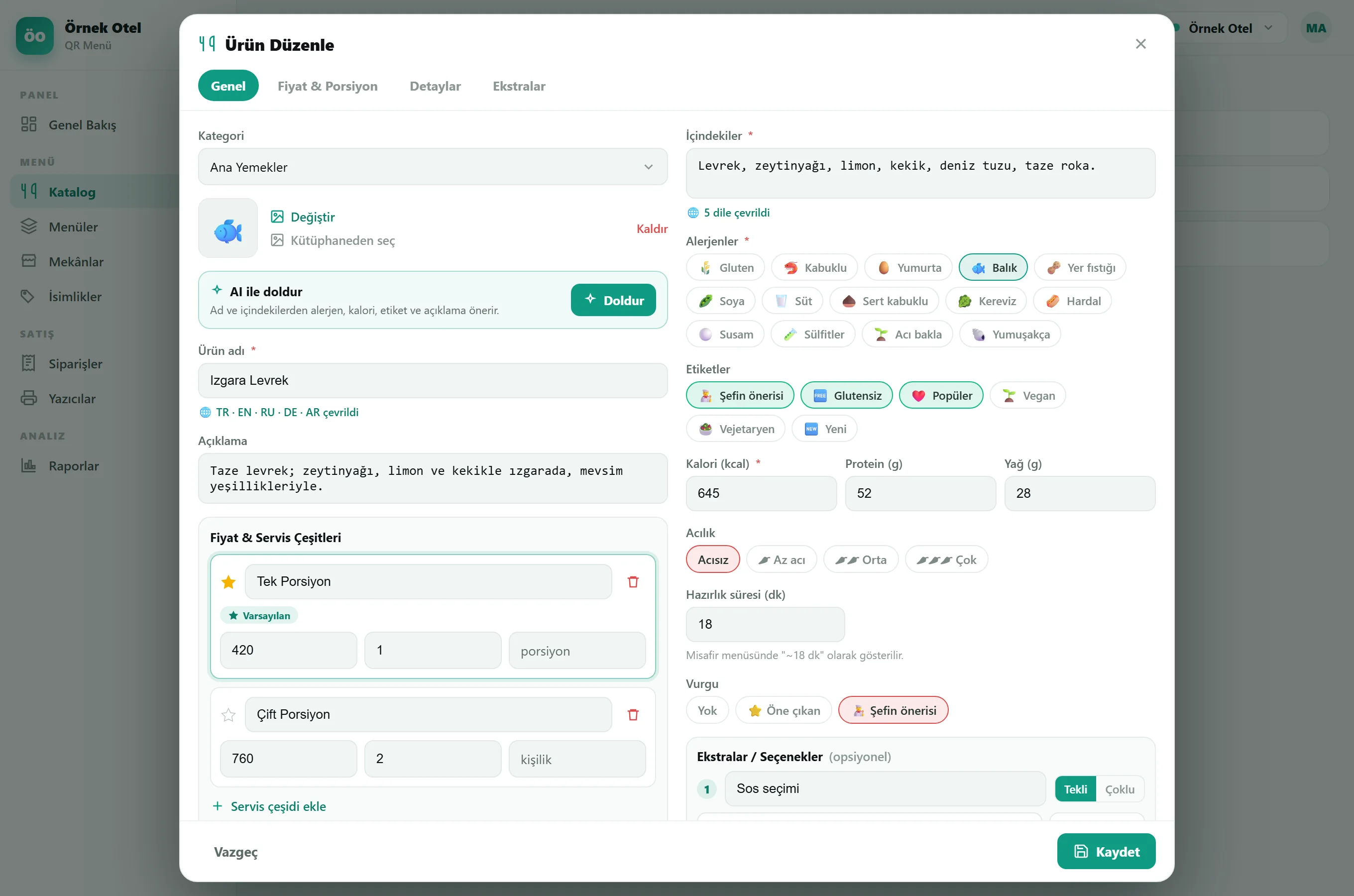Set Vurgu to Öne çıkan
This screenshot has height=896, width=1354.
pyautogui.click(x=784, y=710)
